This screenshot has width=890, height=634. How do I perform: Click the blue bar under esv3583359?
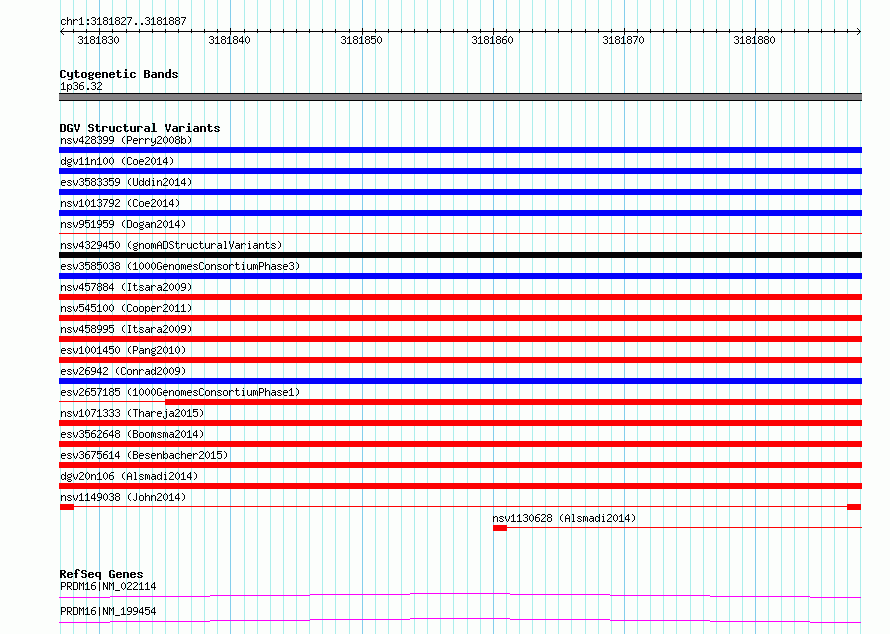[460, 192]
